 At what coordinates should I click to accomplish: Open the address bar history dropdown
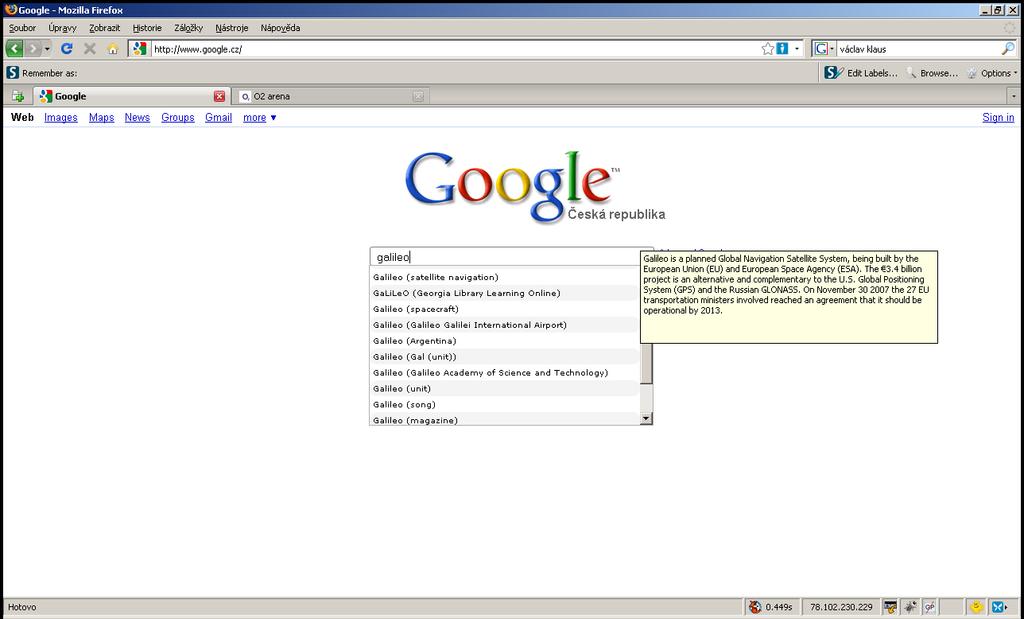pos(797,49)
